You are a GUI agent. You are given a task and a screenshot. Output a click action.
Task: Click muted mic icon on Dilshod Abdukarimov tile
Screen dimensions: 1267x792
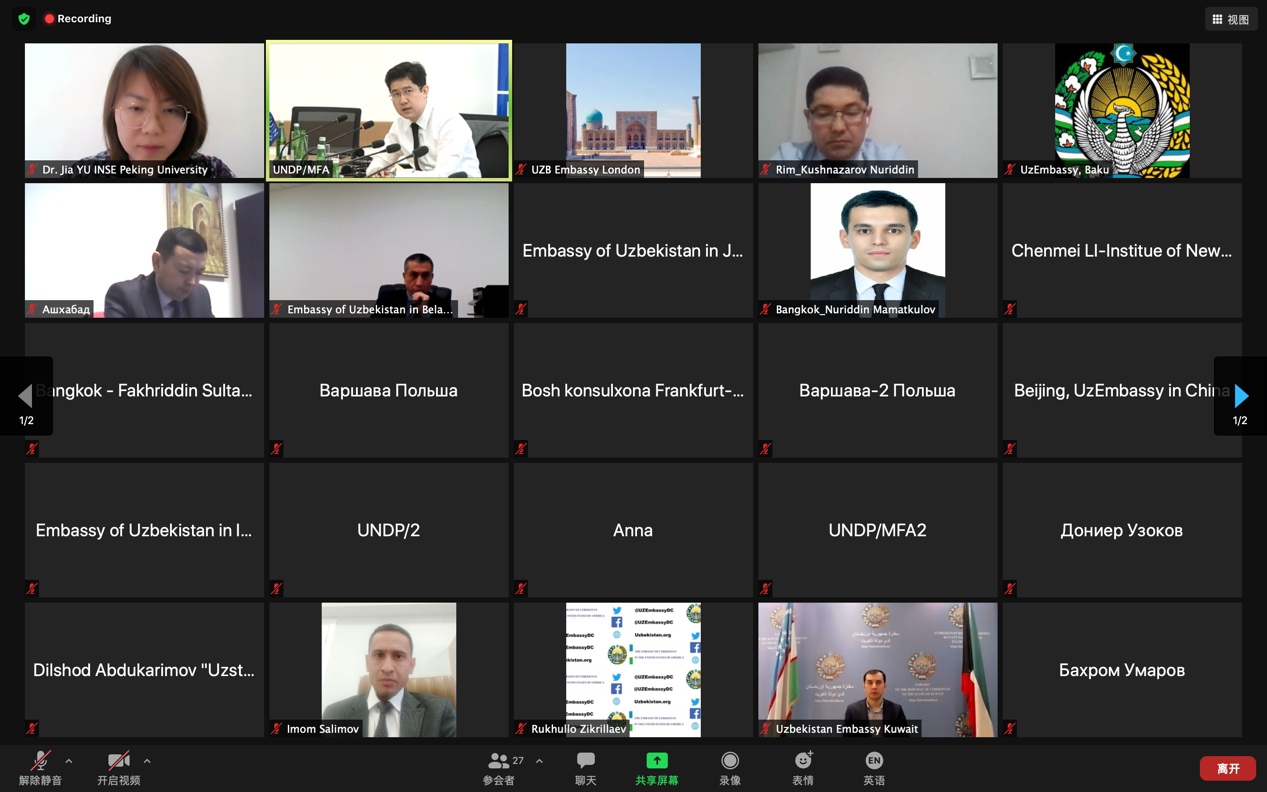coord(32,729)
